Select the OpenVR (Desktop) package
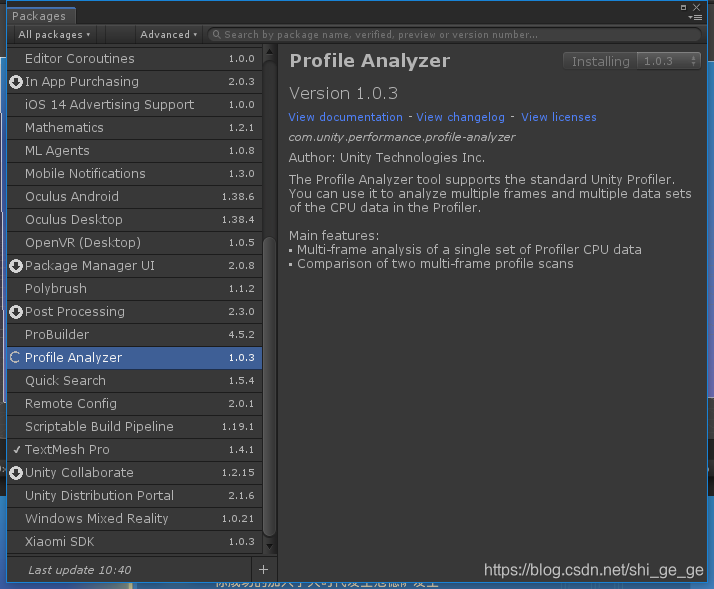Image resolution: width=714 pixels, height=589 pixels. pos(135,243)
